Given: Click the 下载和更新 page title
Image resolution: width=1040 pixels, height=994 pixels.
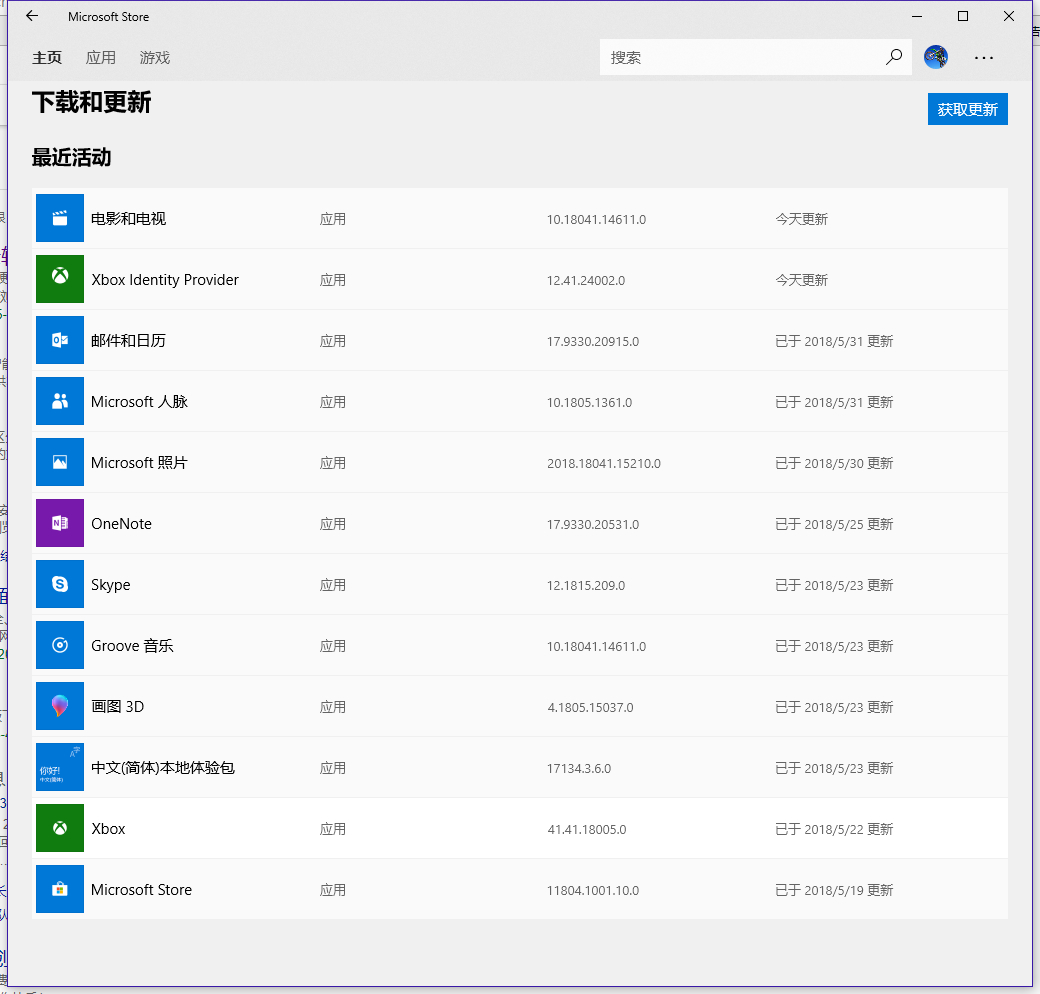Looking at the screenshot, I should [x=92, y=102].
